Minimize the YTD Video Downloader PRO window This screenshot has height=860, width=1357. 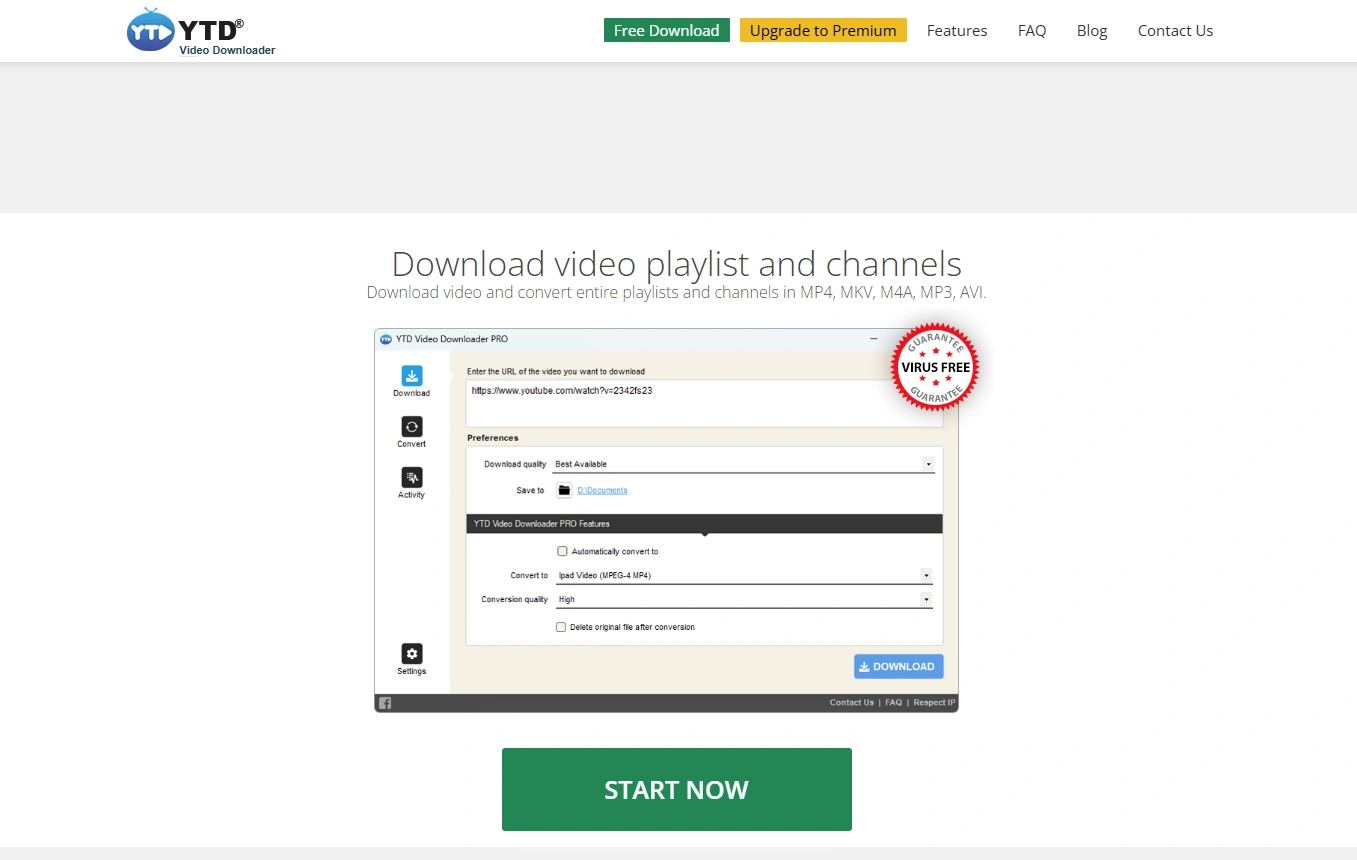(x=874, y=339)
